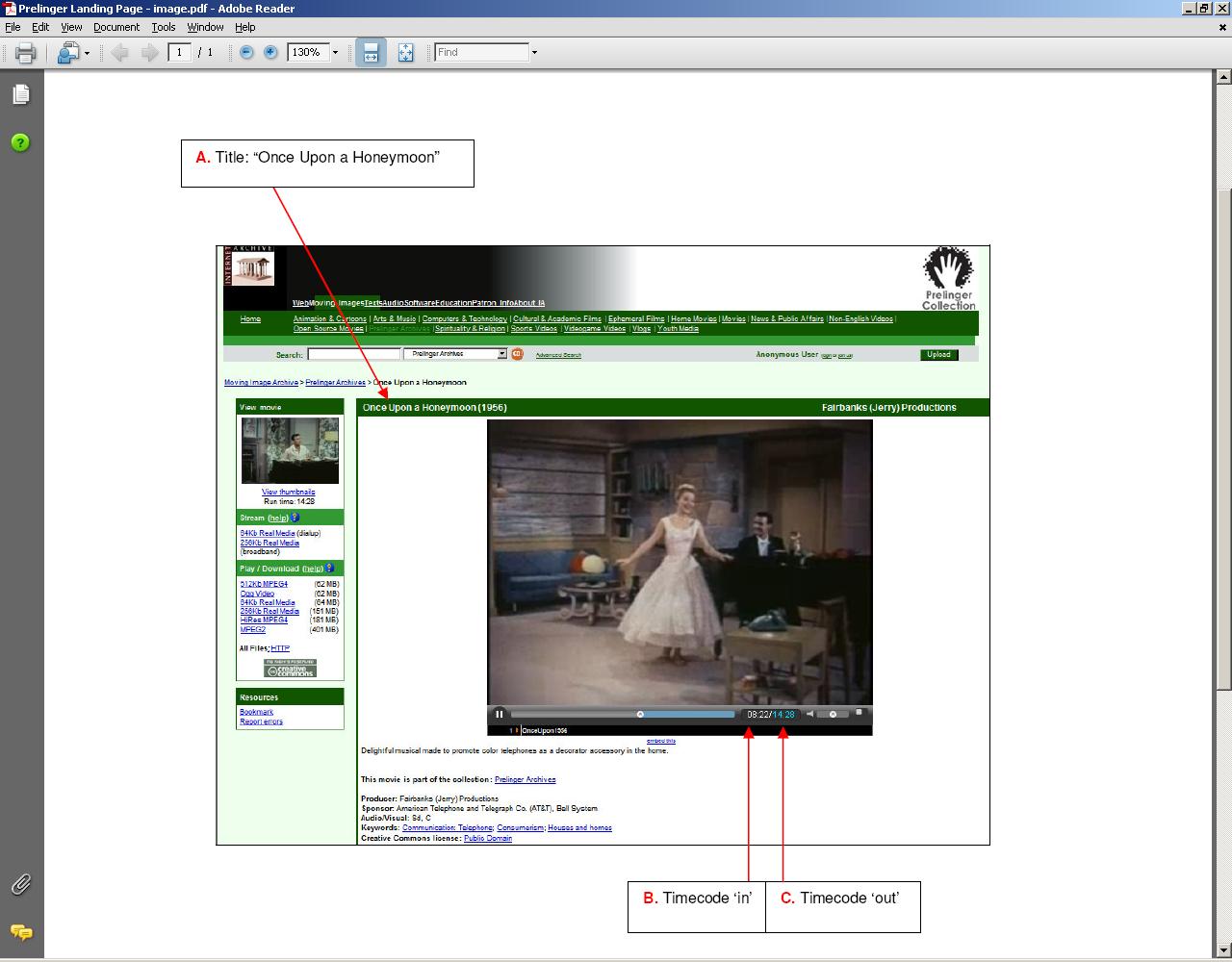
Task: Click the Animation & Cartoons link
Action: tap(329, 318)
